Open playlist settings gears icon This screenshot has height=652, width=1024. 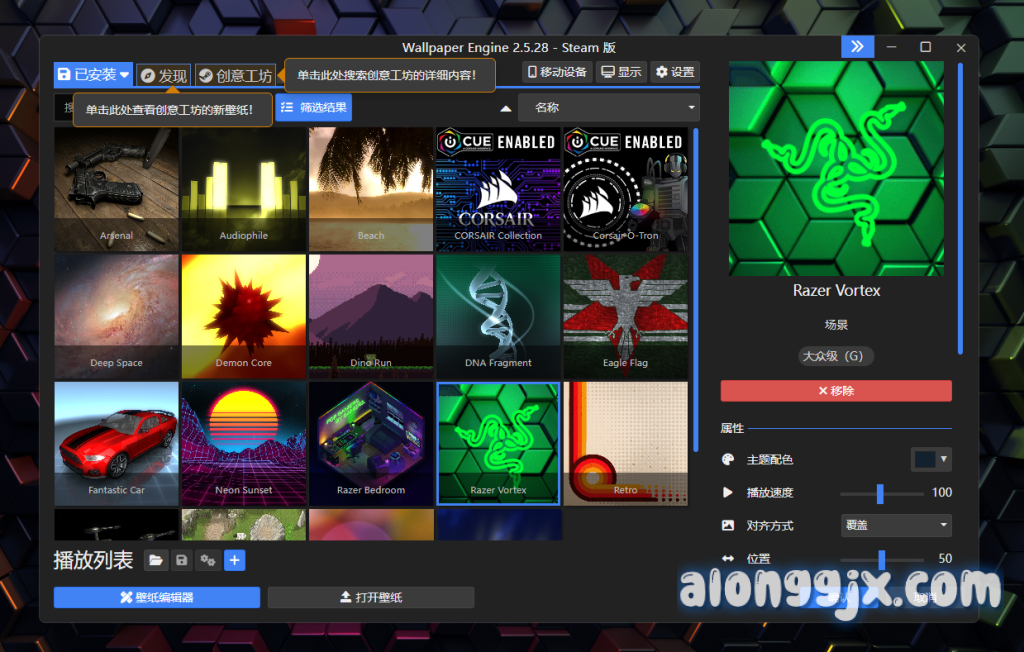coord(208,561)
